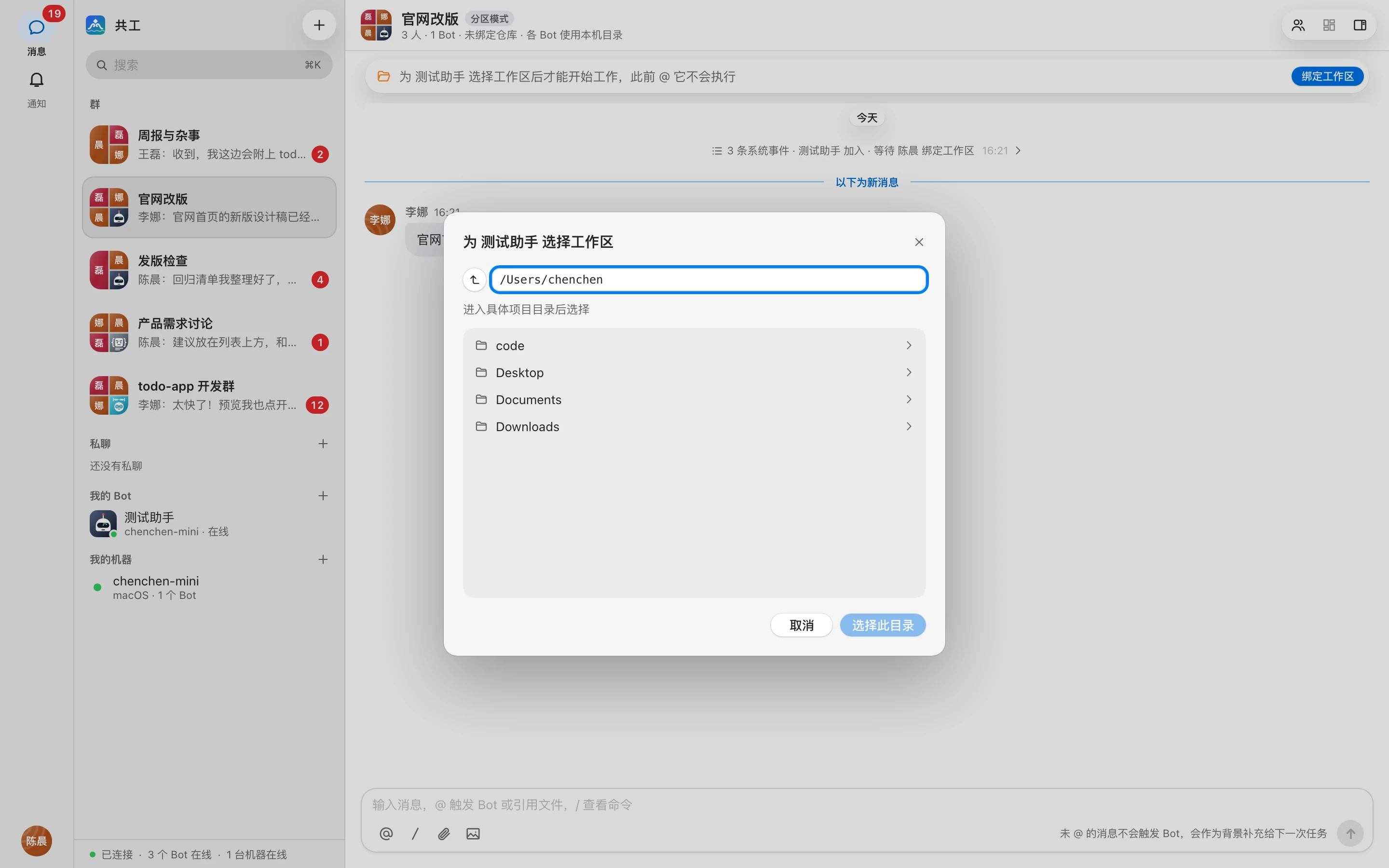Click the 共工 app logo
This screenshot has width=1389, height=868.
(x=95, y=25)
